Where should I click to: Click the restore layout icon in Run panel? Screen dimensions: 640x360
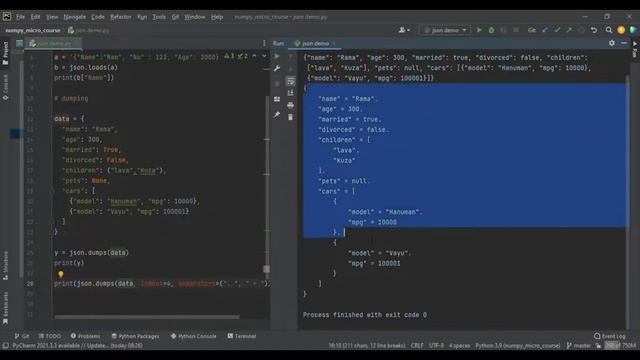pos(277,99)
